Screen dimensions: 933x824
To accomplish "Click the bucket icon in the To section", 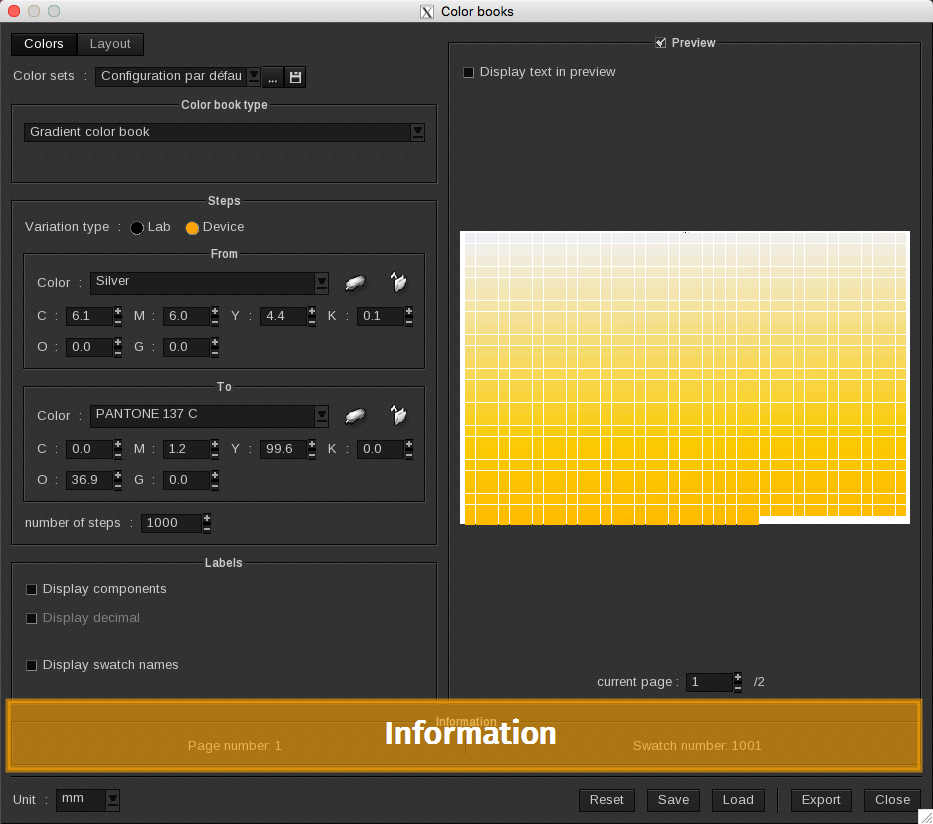I will click(399, 416).
